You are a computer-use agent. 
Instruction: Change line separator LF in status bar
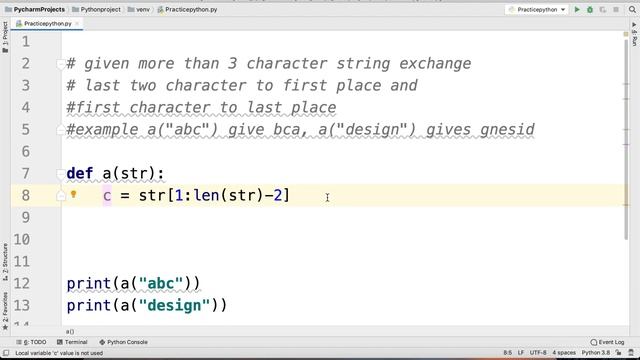[521, 353]
